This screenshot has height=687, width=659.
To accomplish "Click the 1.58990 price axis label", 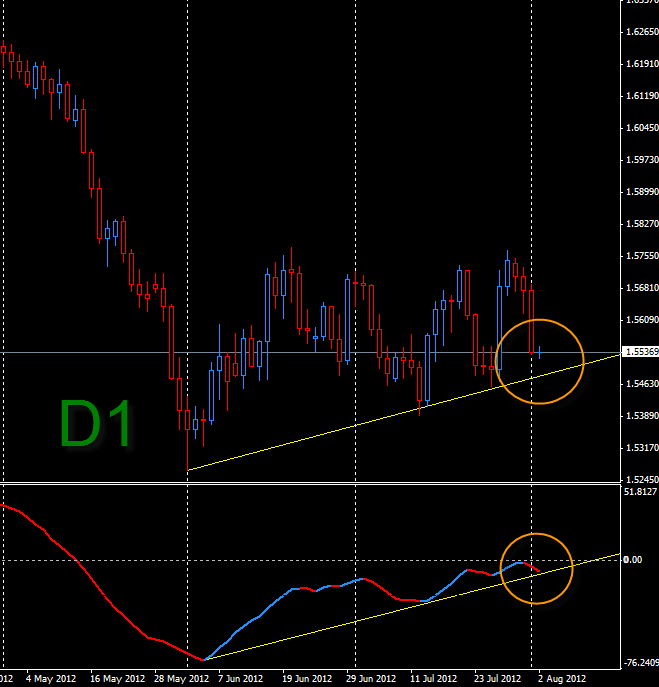I will tap(642, 192).
